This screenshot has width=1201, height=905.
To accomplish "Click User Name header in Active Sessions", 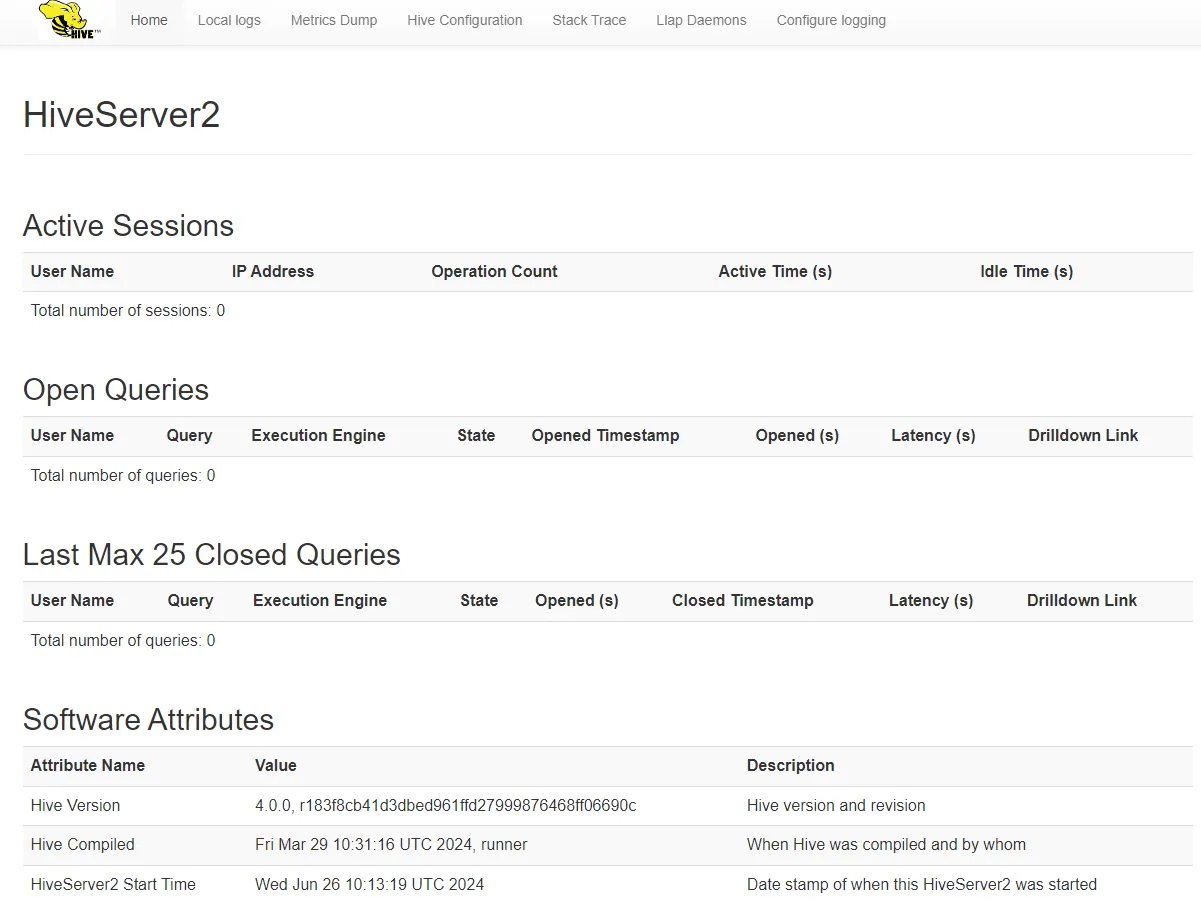I will [x=72, y=271].
